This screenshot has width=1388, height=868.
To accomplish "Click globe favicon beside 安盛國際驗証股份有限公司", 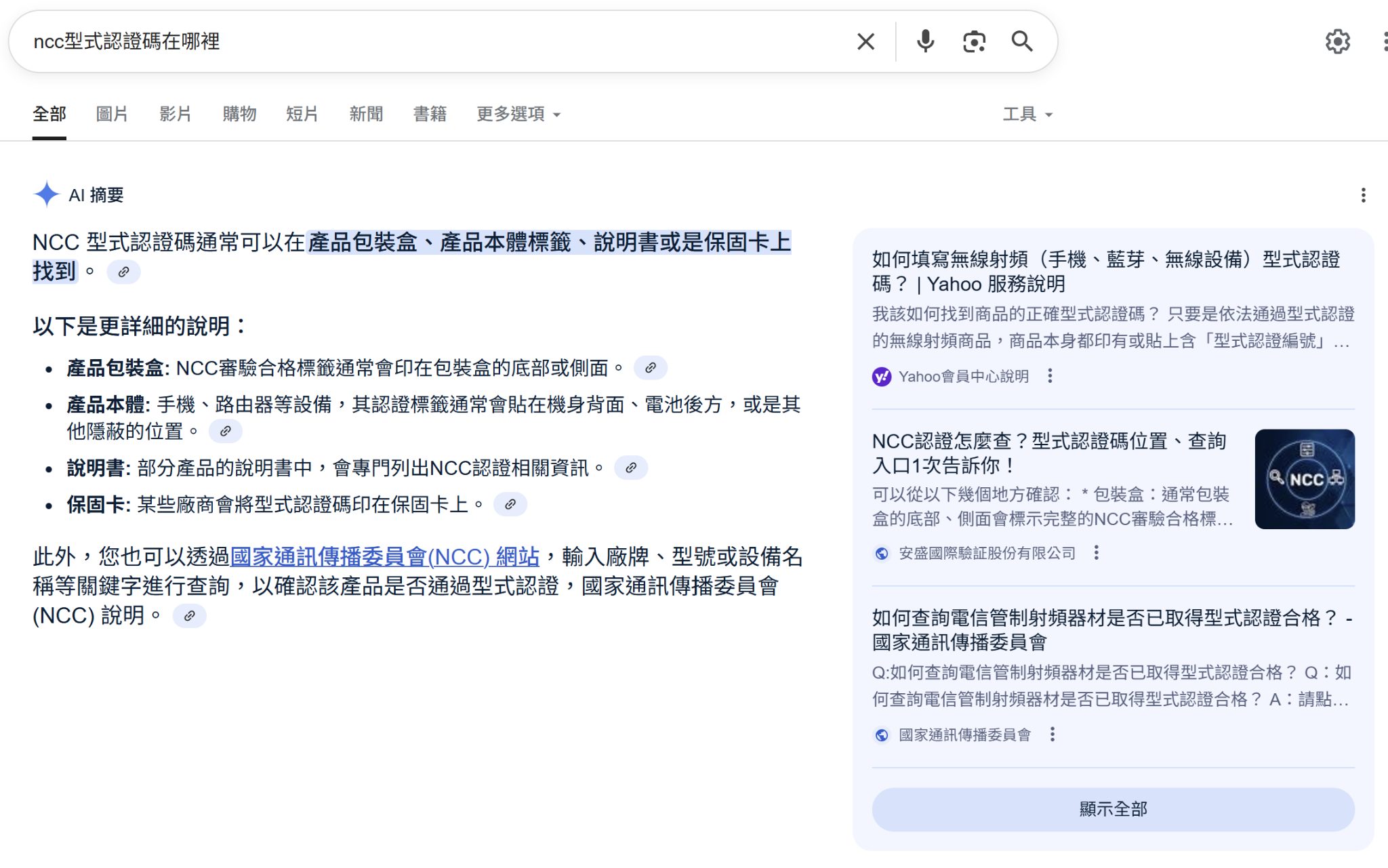I will 882,554.
